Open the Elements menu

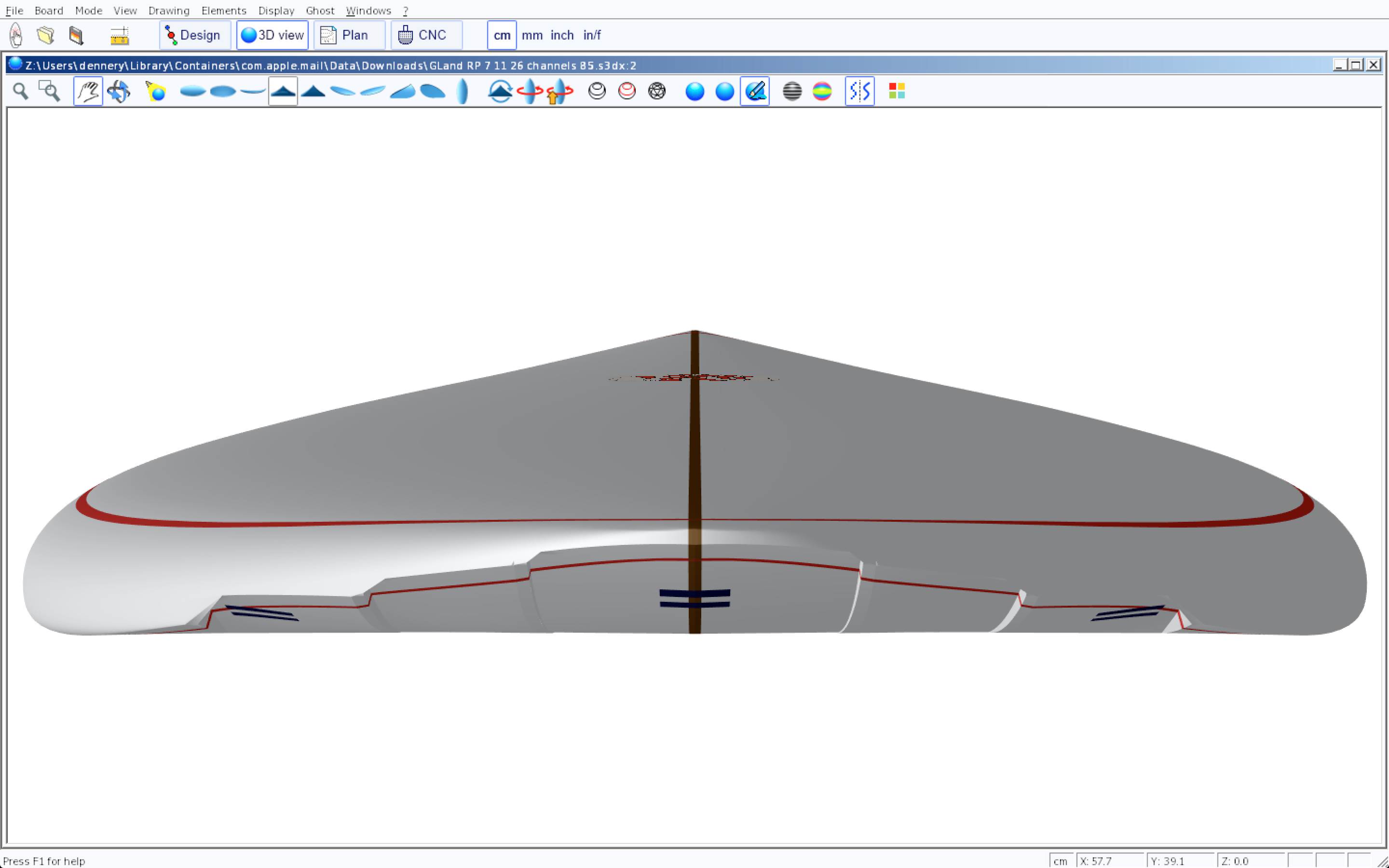pyautogui.click(x=223, y=10)
